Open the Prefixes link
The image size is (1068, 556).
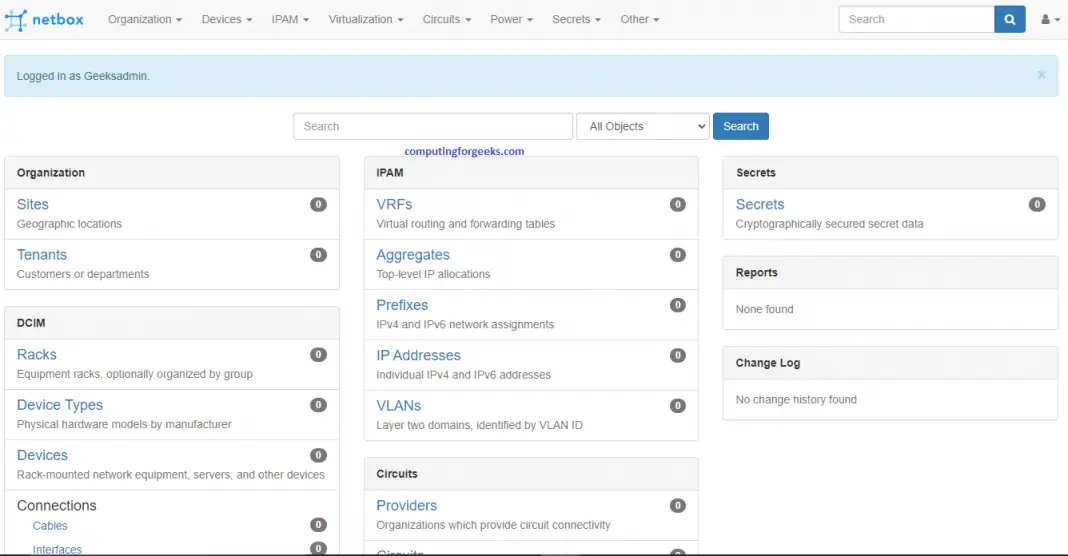402,305
